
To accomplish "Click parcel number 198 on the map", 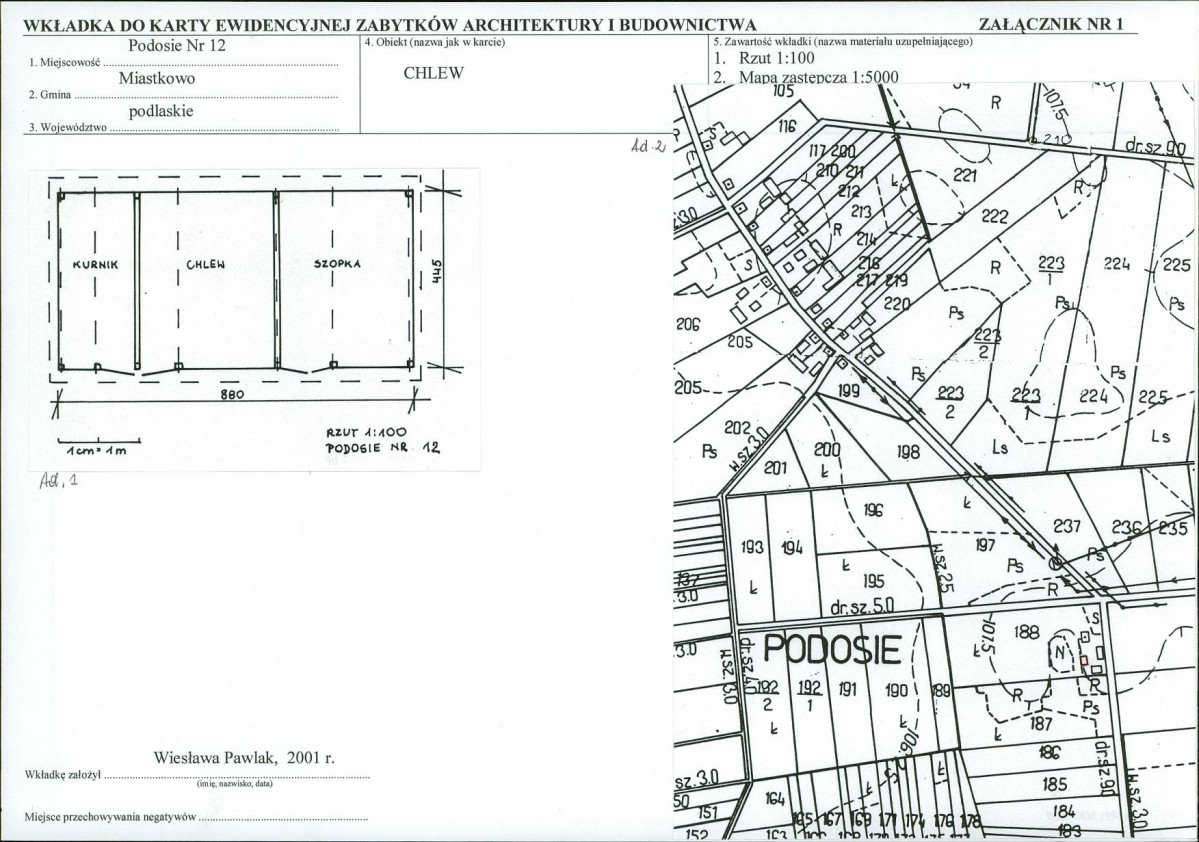I will click(x=908, y=453).
